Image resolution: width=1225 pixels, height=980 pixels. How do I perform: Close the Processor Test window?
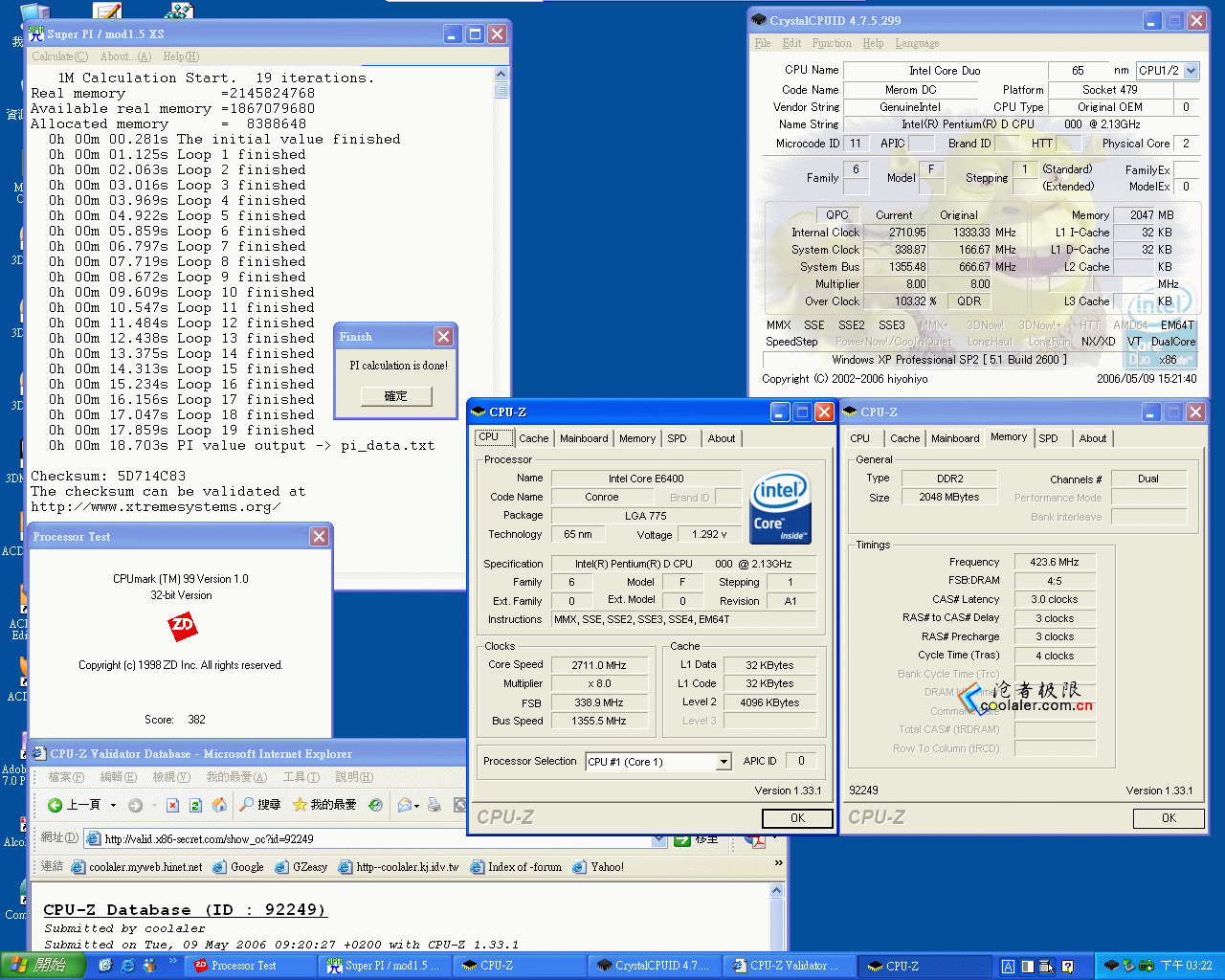coord(320,537)
